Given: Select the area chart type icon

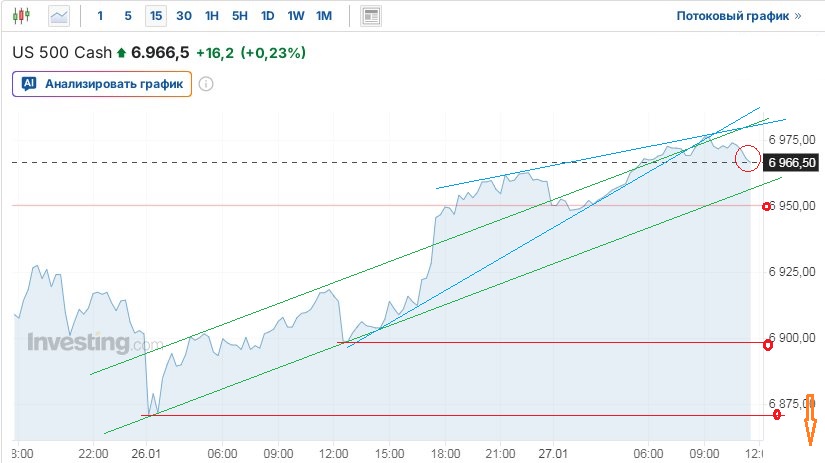Looking at the screenshot, I should [x=60, y=16].
